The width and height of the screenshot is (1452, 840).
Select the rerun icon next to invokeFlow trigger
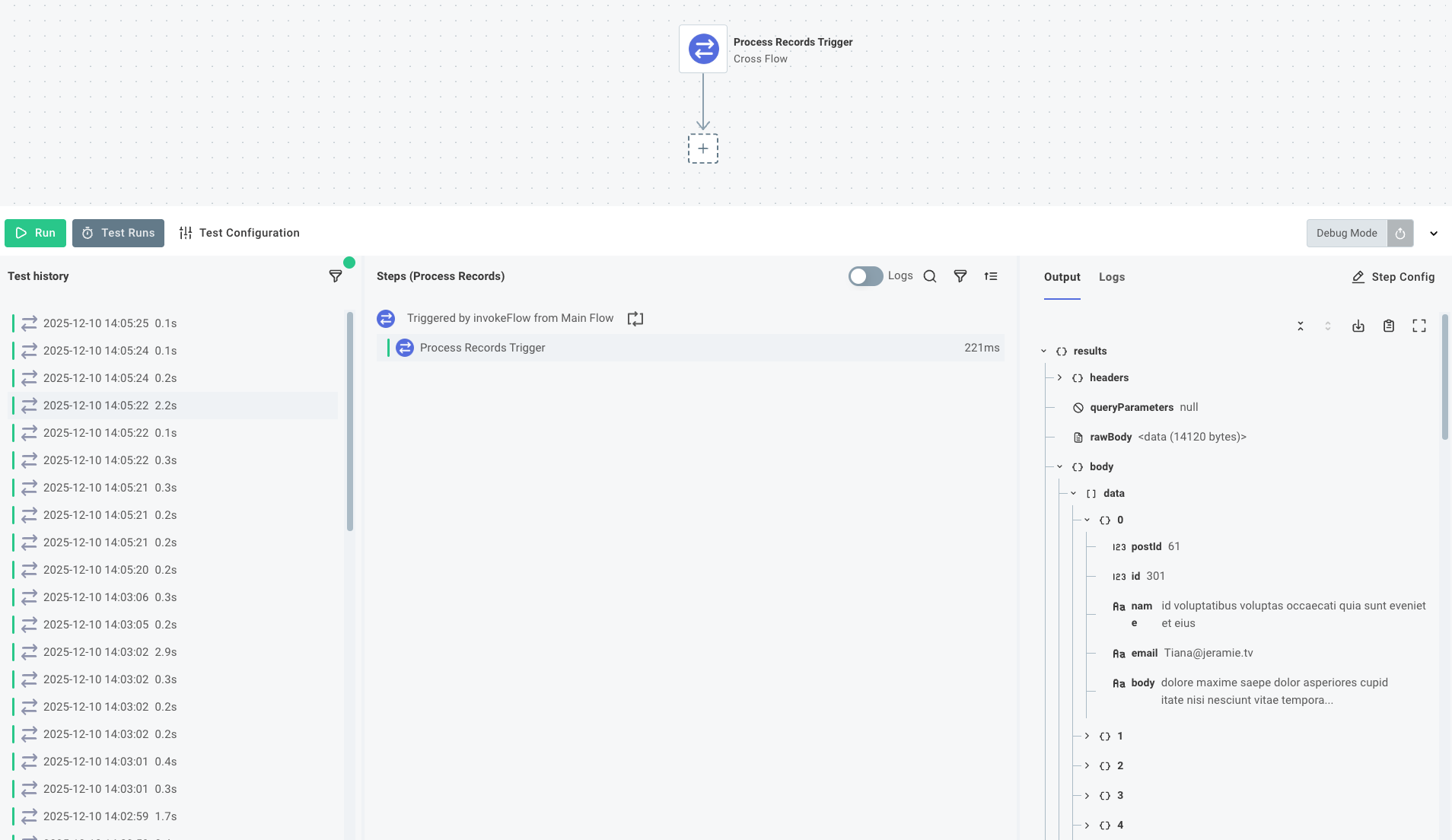coord(635,318)
